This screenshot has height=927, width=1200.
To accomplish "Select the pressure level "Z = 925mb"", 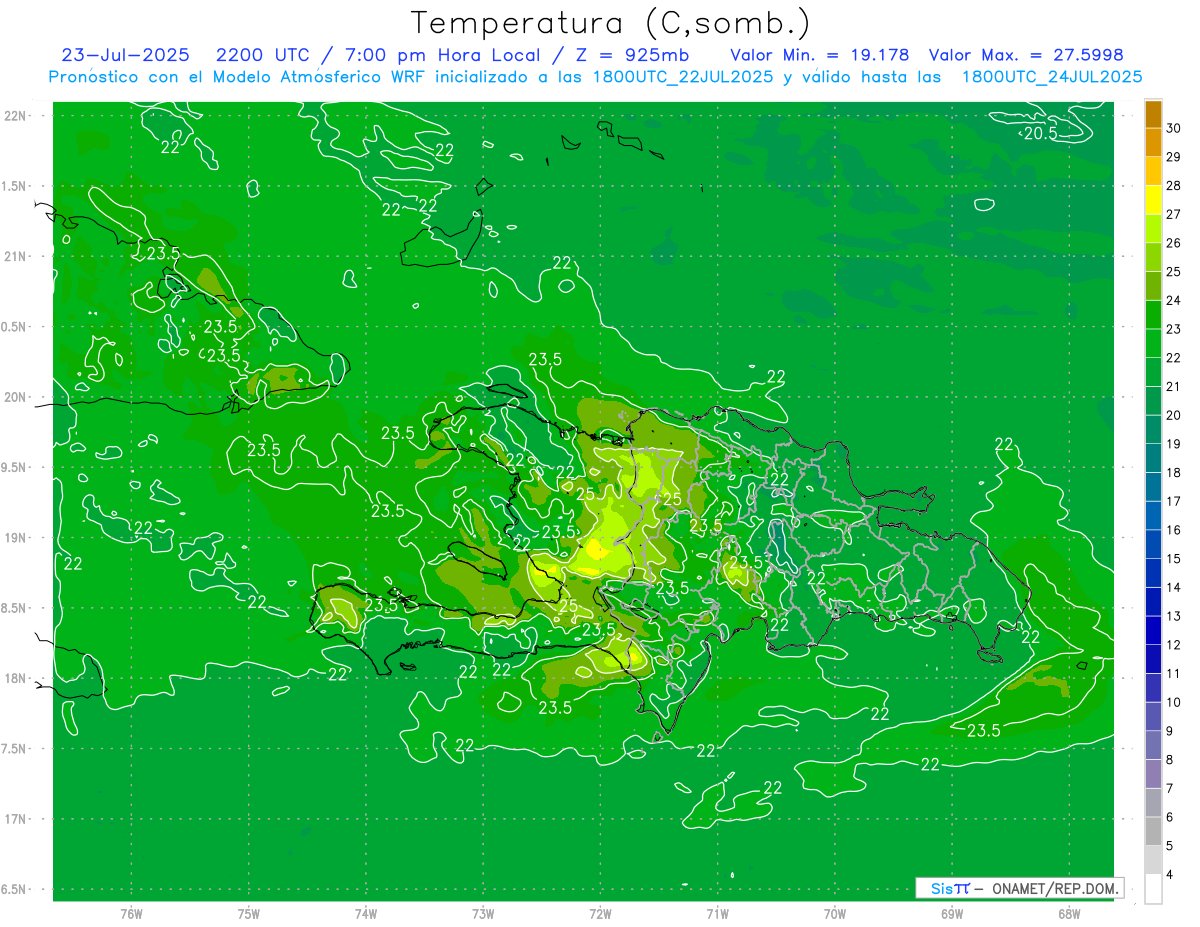I will 633,55.
